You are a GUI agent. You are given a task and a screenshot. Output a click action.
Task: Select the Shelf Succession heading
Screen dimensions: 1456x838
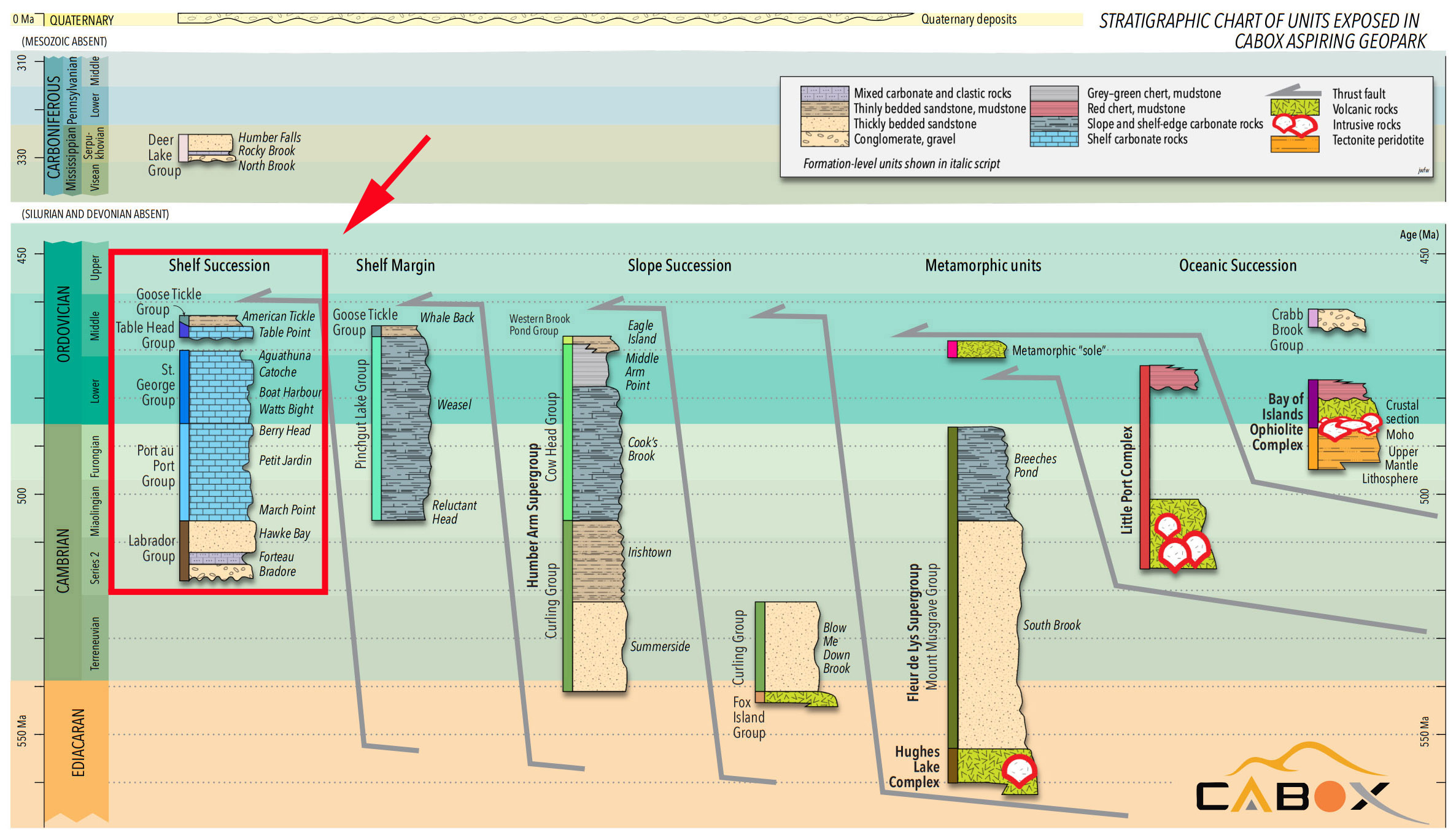tap(219, 266)
